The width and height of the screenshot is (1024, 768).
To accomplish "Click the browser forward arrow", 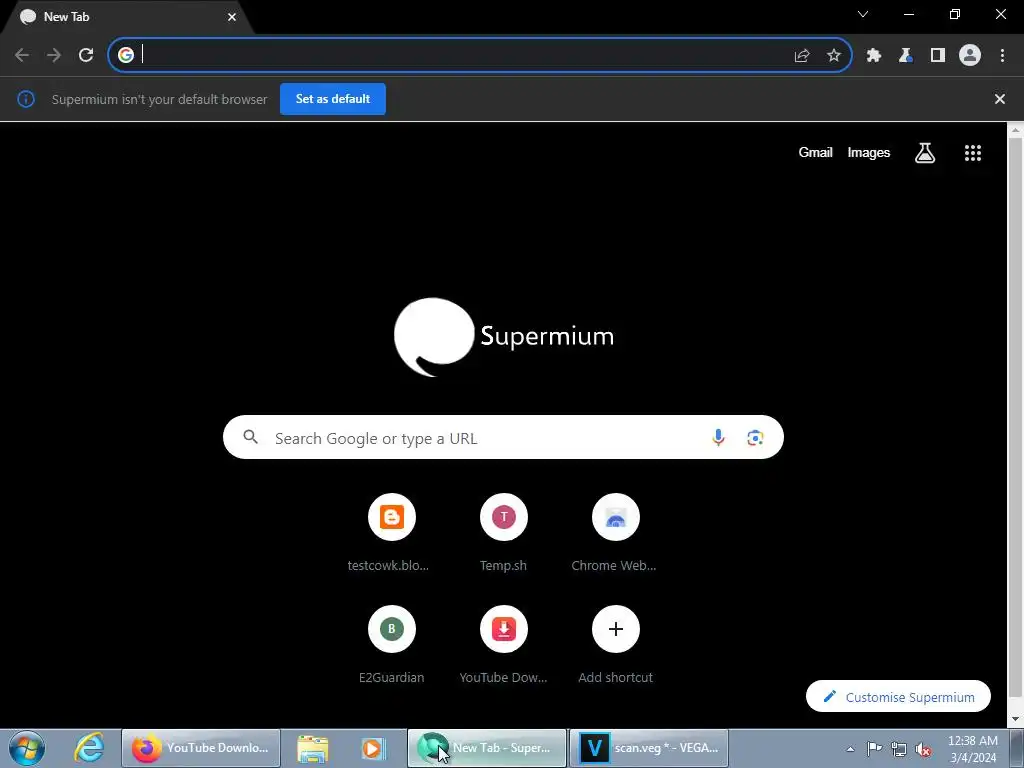I will (x=54, y=55).
